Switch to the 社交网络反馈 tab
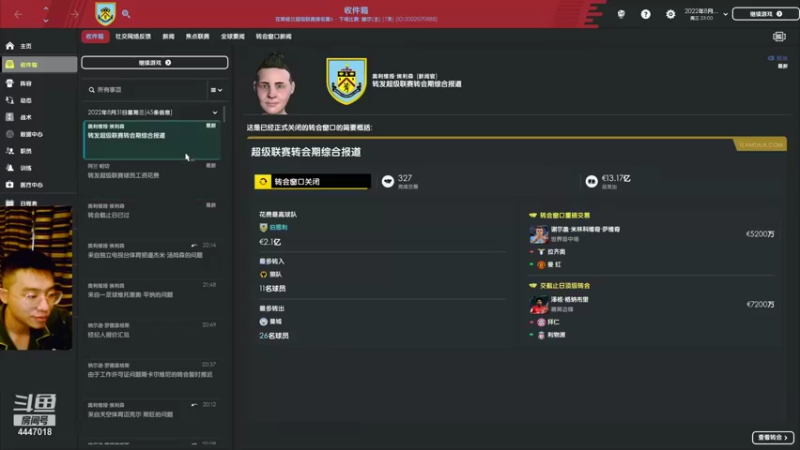This screenshot has width=800, height=450. coord(133,36)
